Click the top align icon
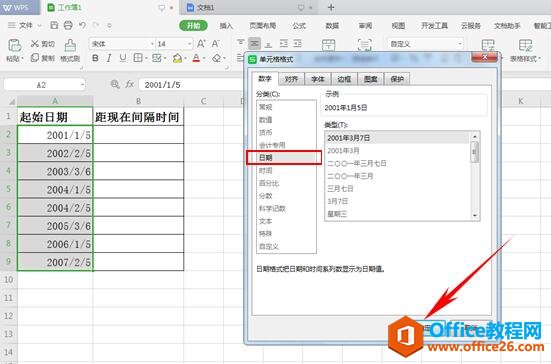The height and width of the screenshot is (364, 551). tap(241, 43)
